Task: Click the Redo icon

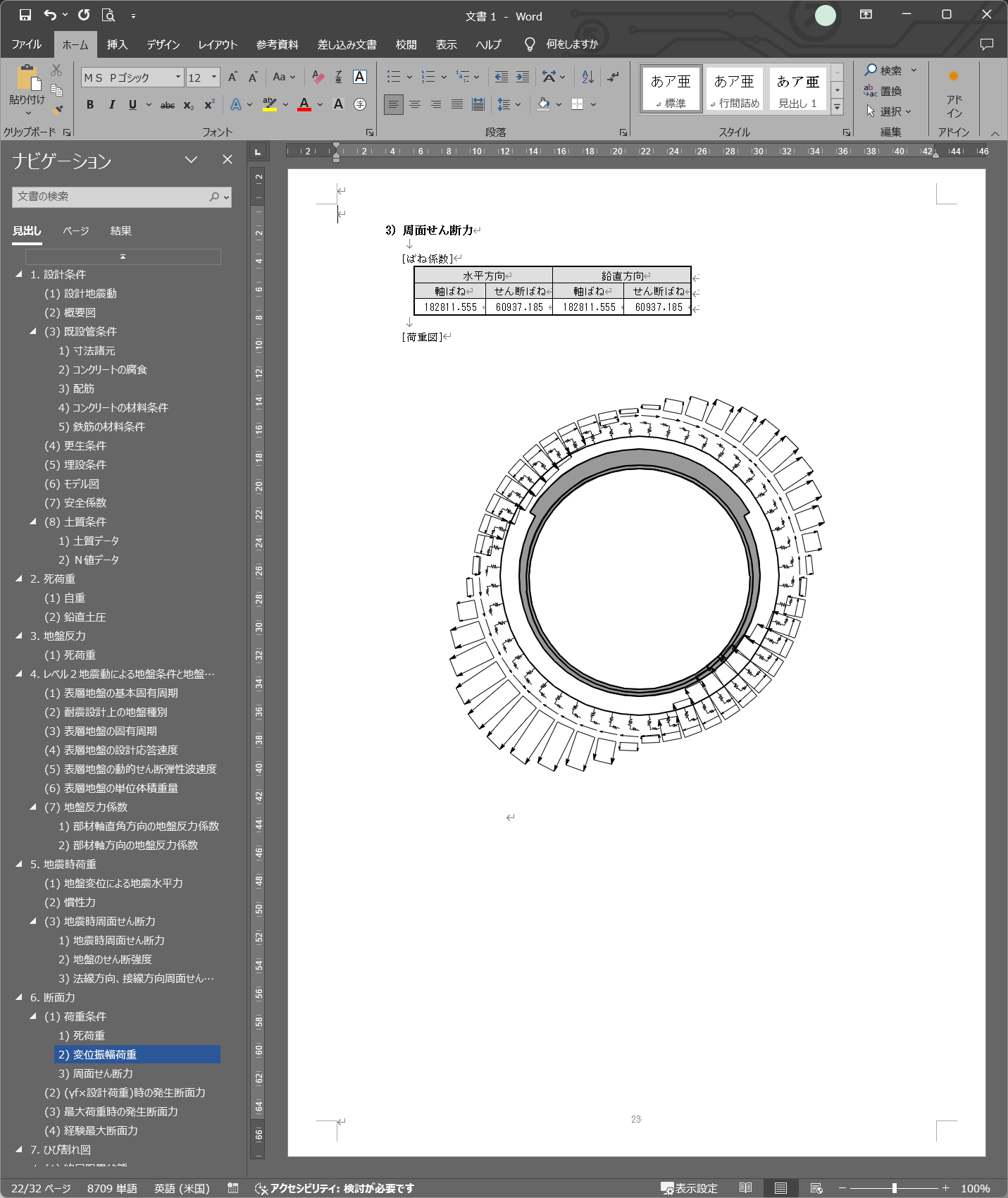Action: click(x=84, y=15)
